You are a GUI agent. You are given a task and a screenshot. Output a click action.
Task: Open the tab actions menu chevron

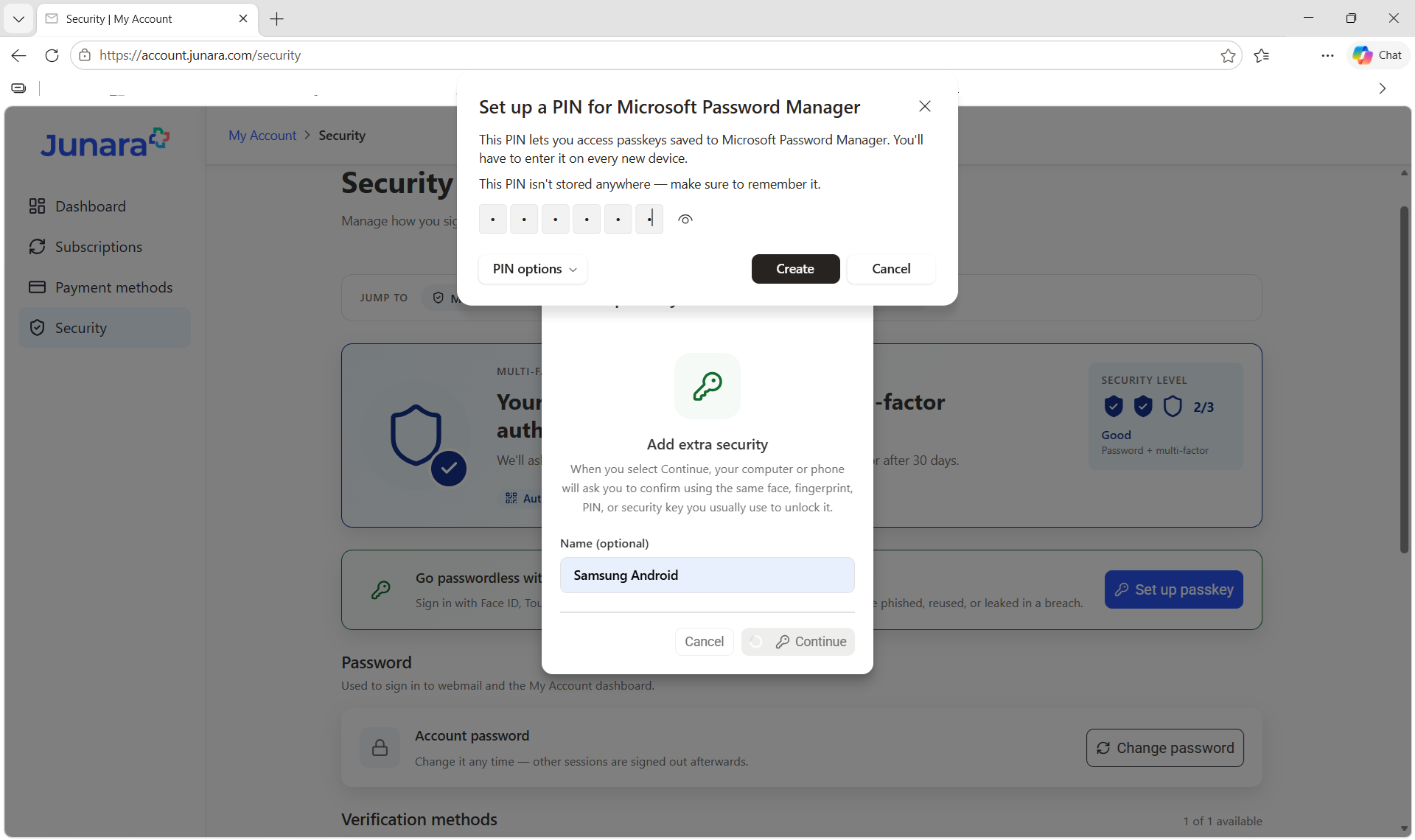tap(19, 19)
